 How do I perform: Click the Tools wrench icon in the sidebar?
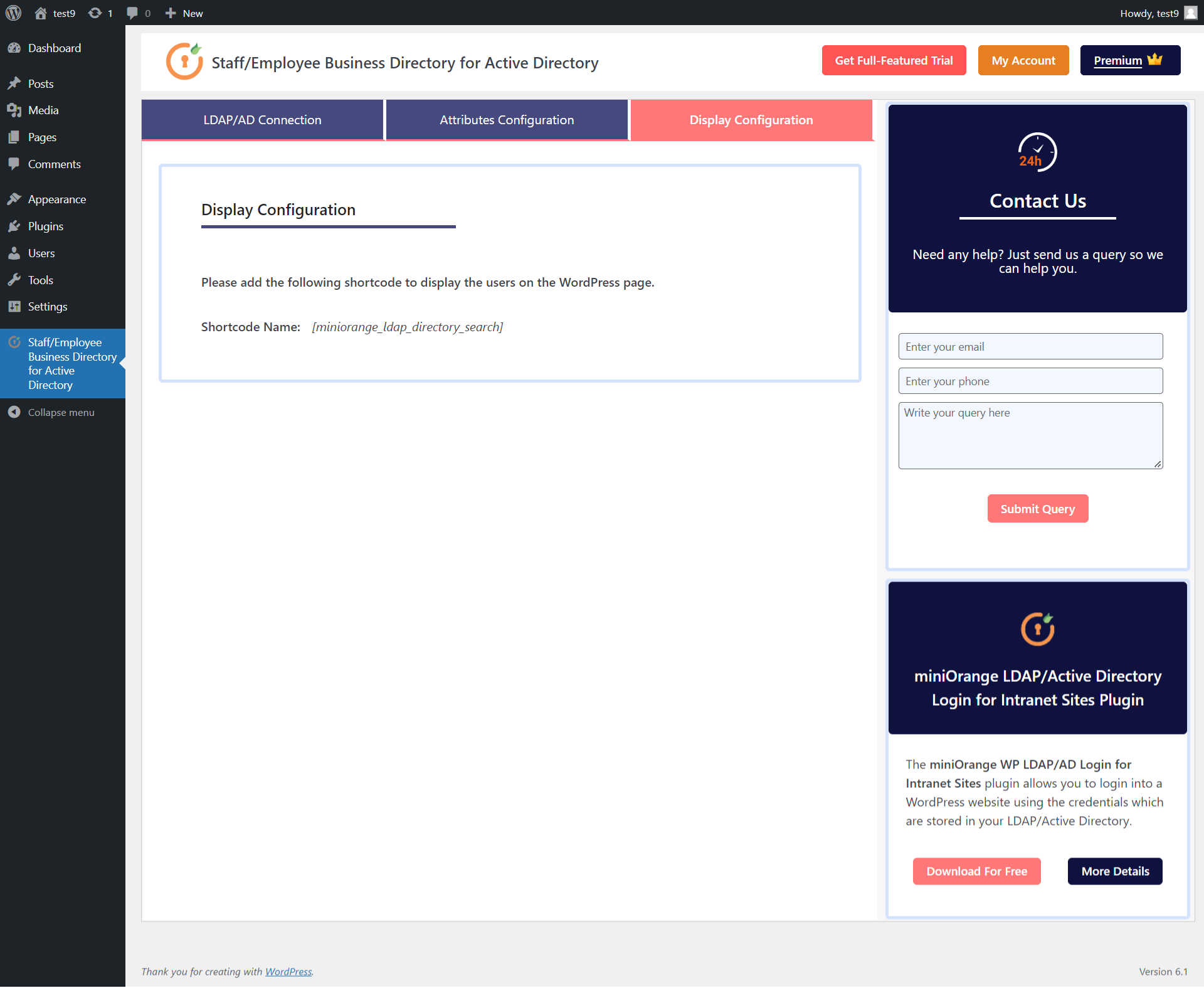point(14,280)
